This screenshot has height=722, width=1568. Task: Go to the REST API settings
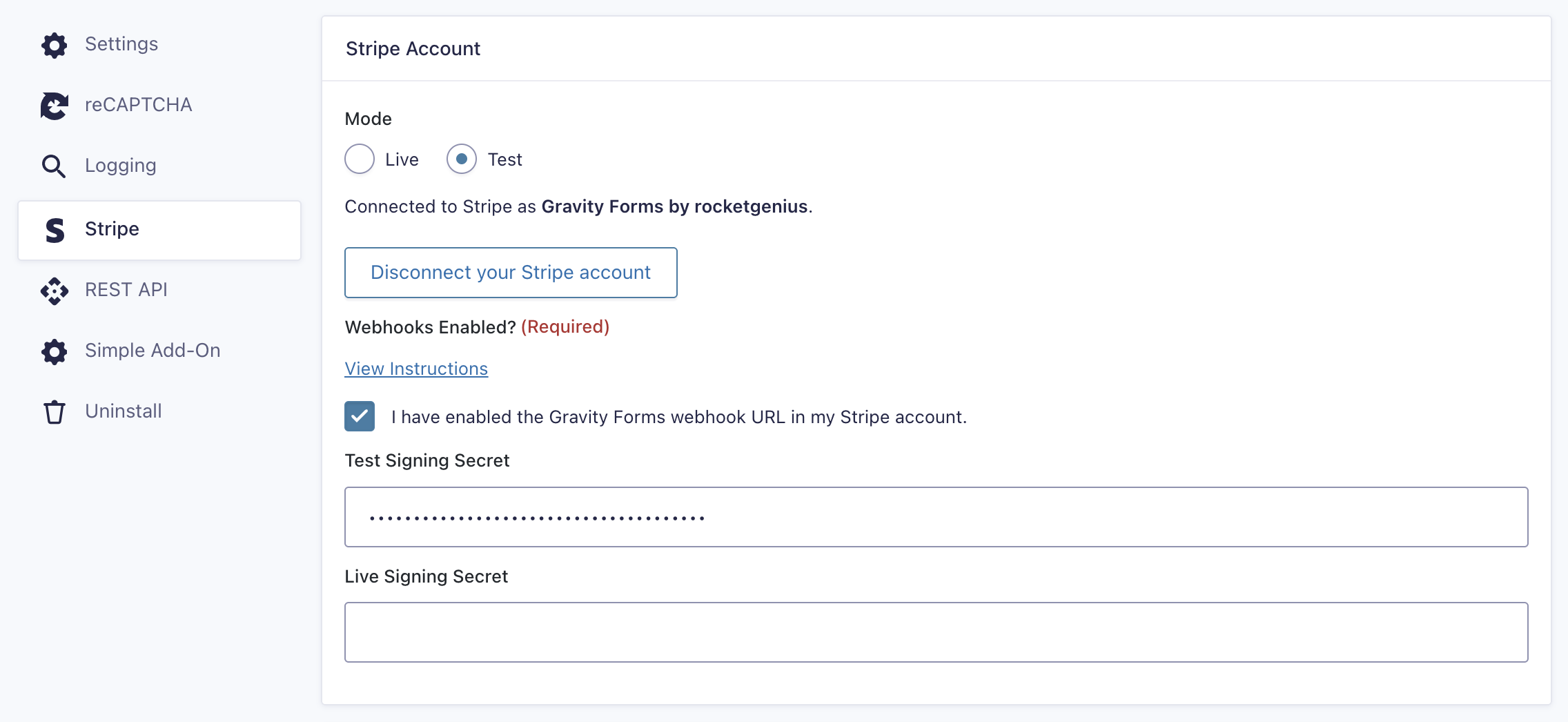click(126, 290)
